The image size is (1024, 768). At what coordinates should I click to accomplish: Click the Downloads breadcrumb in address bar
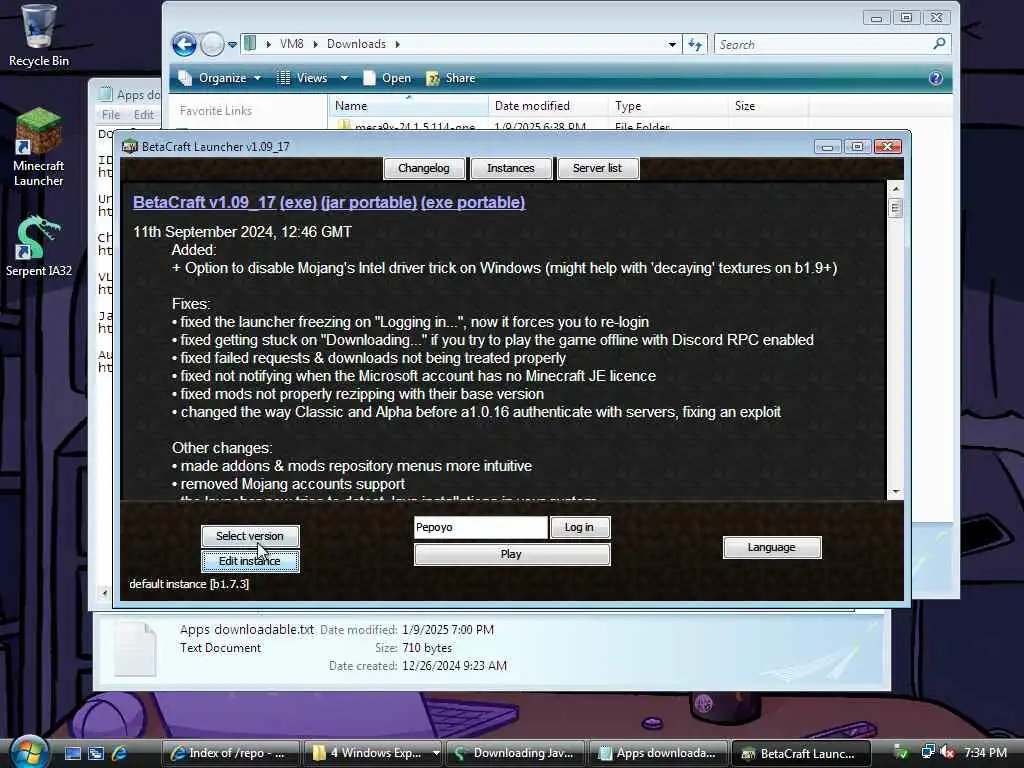coord(356,44)
